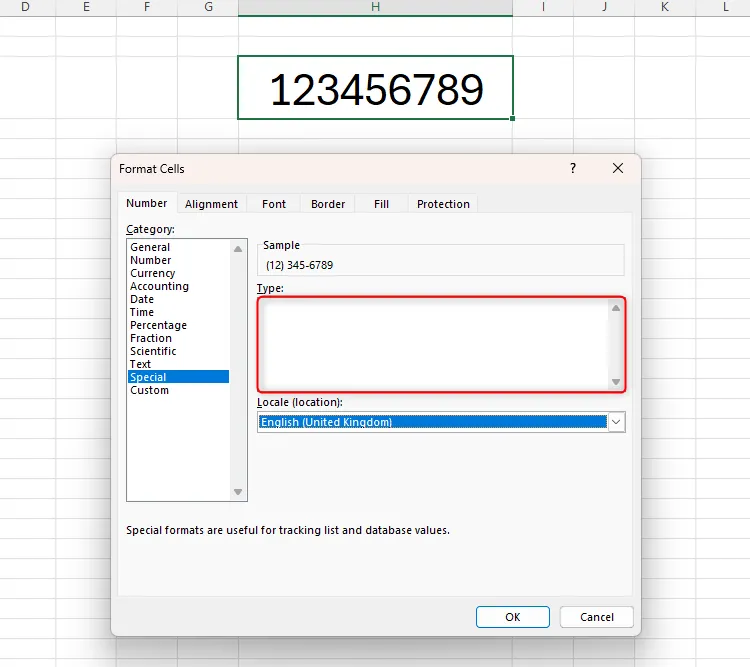The width and height of the screenshot is (750, 667).
Task: Go to the Protection tab
Action: (x=443, y=204)
